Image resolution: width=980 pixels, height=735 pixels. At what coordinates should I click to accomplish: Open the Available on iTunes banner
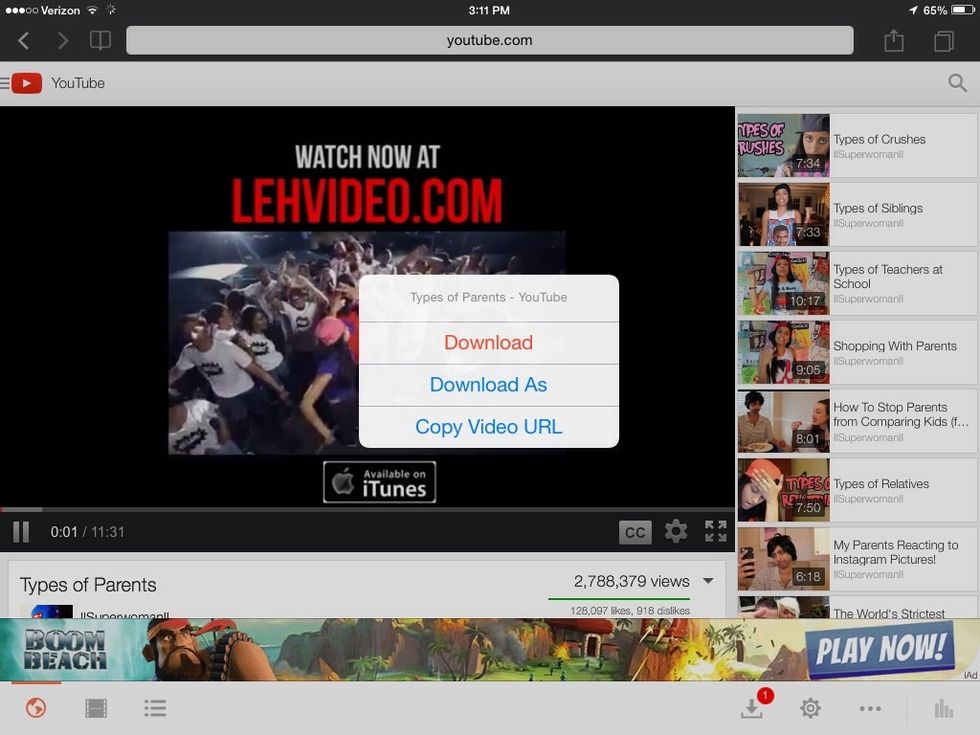[379, 481]
